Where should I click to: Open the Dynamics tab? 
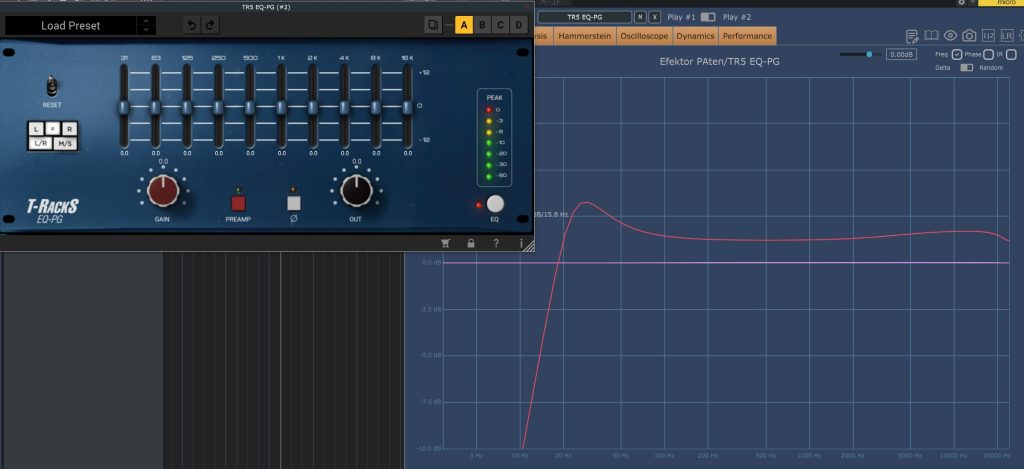pos(695,36)
